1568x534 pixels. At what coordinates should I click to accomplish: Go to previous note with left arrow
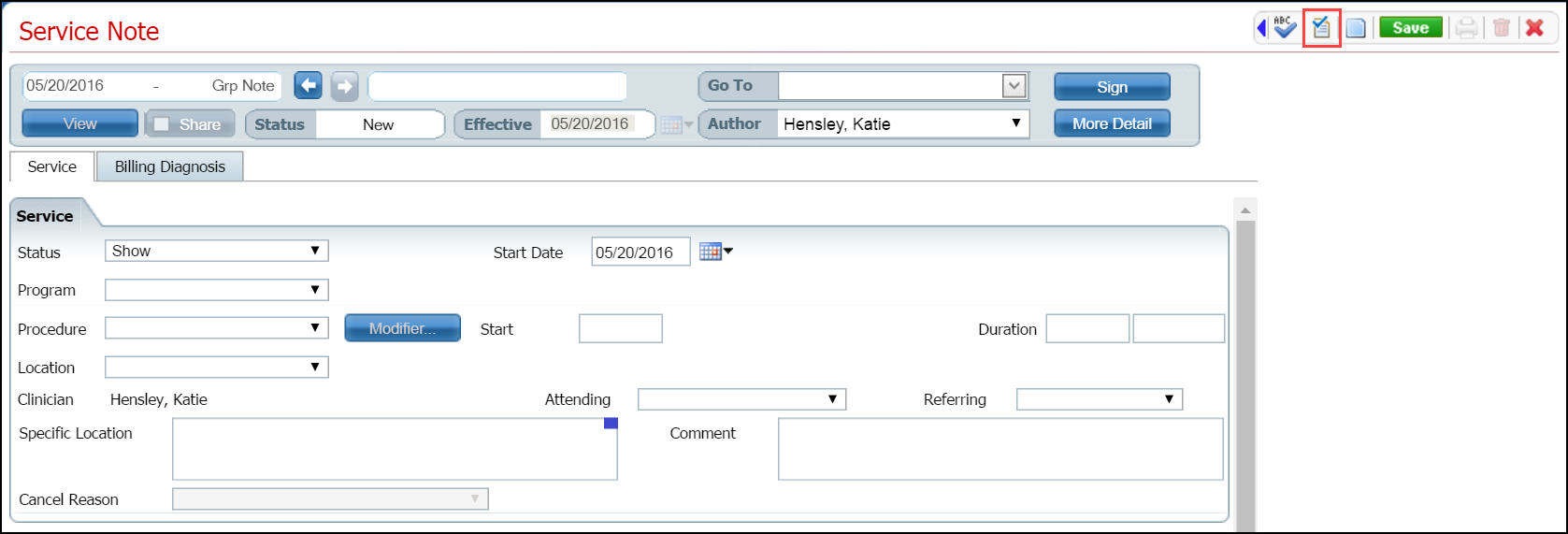coord(308,86)
